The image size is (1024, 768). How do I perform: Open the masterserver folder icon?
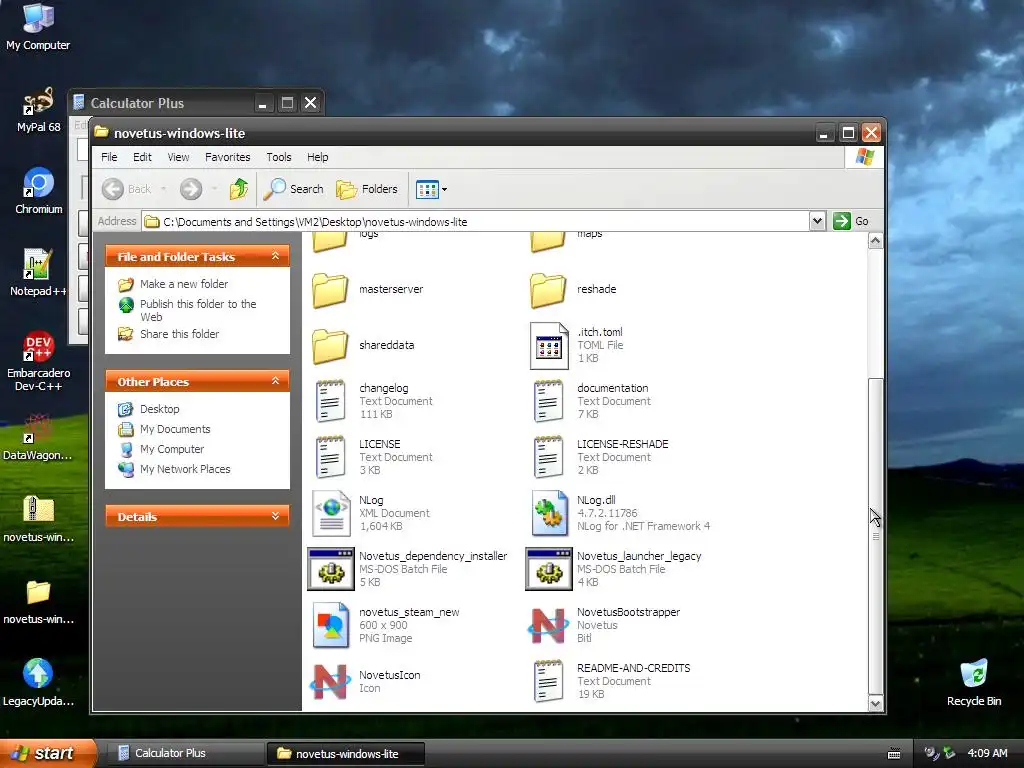pos(330,290)
